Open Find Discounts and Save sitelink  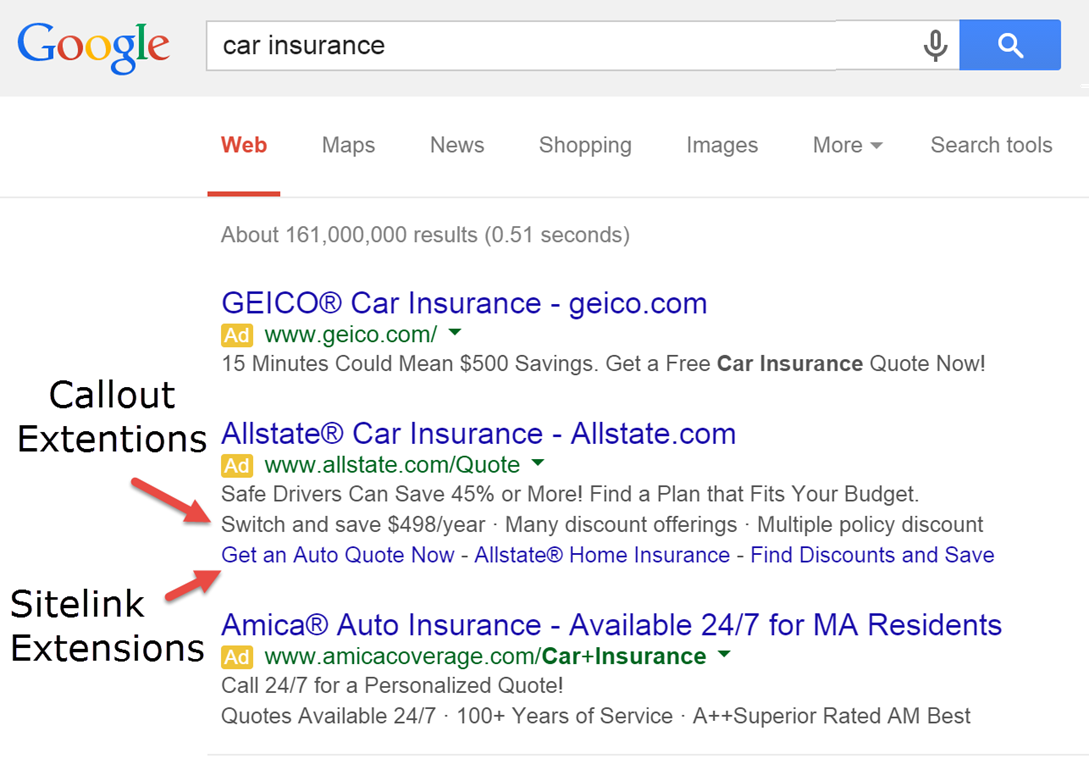click(x=872, y=555)
